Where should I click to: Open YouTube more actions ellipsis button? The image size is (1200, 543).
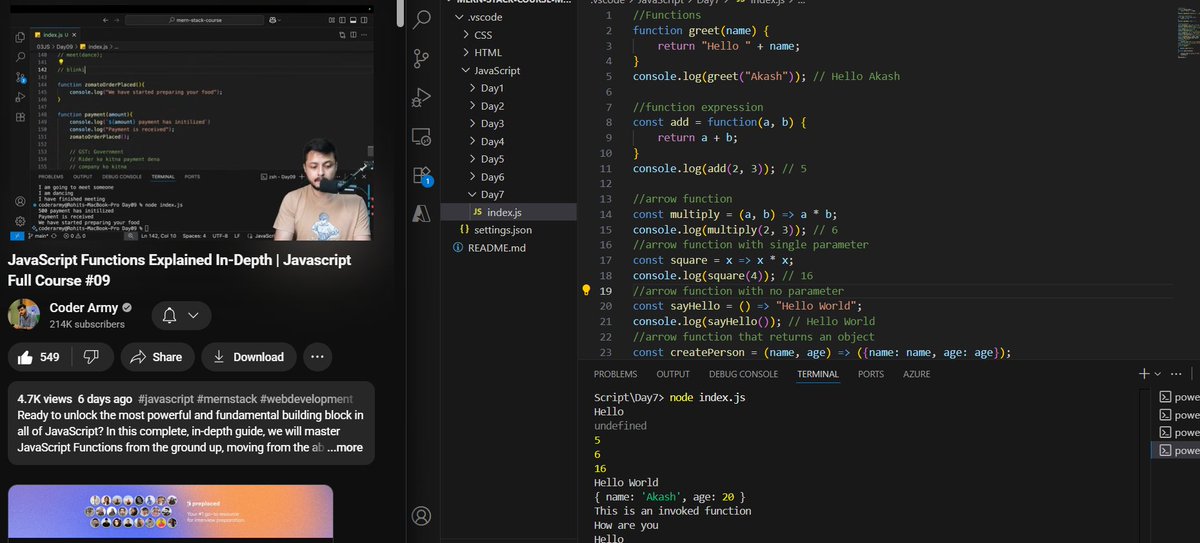[317, 357]
